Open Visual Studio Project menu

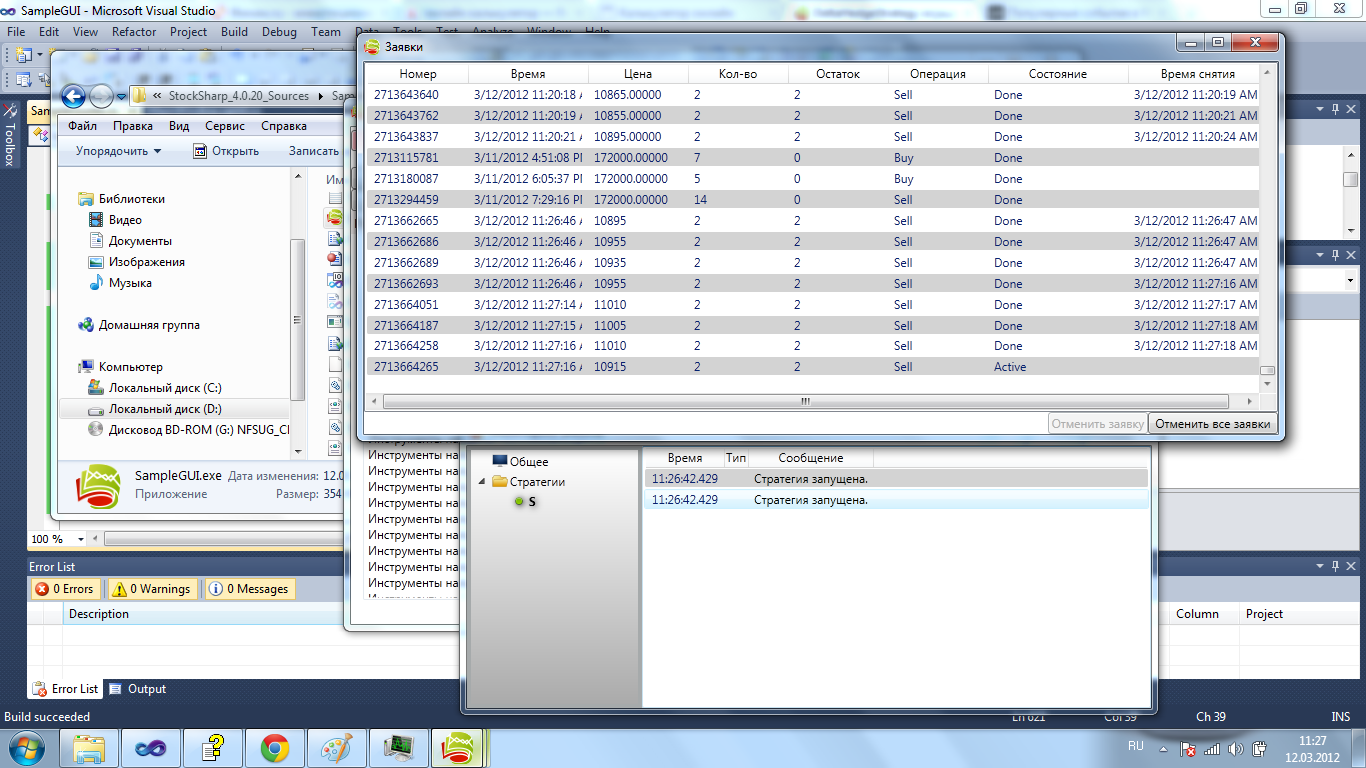click(188, 32)
